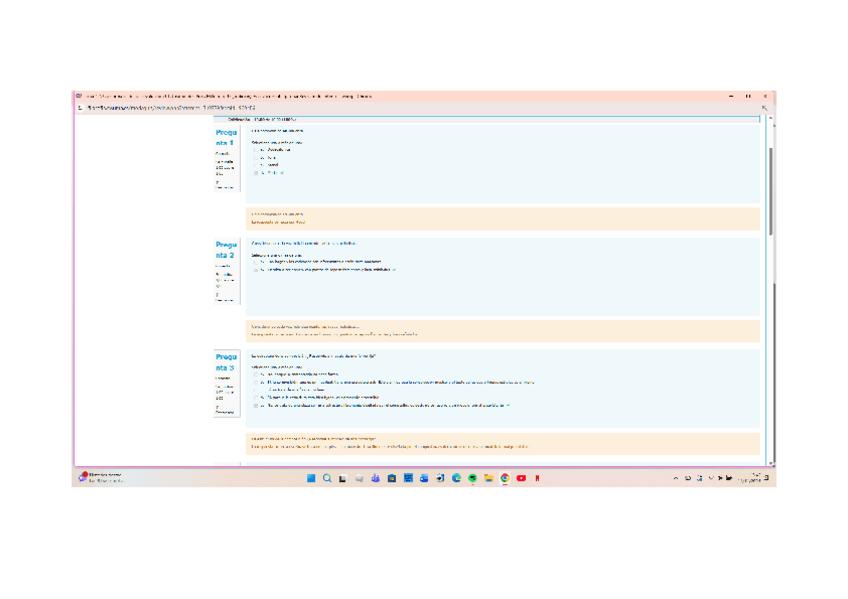Viewport: 848px width, 599px height.
Task: Open File Explorer folder icon in taskbar
Action: pyautogui.click(x=488, y=478)
